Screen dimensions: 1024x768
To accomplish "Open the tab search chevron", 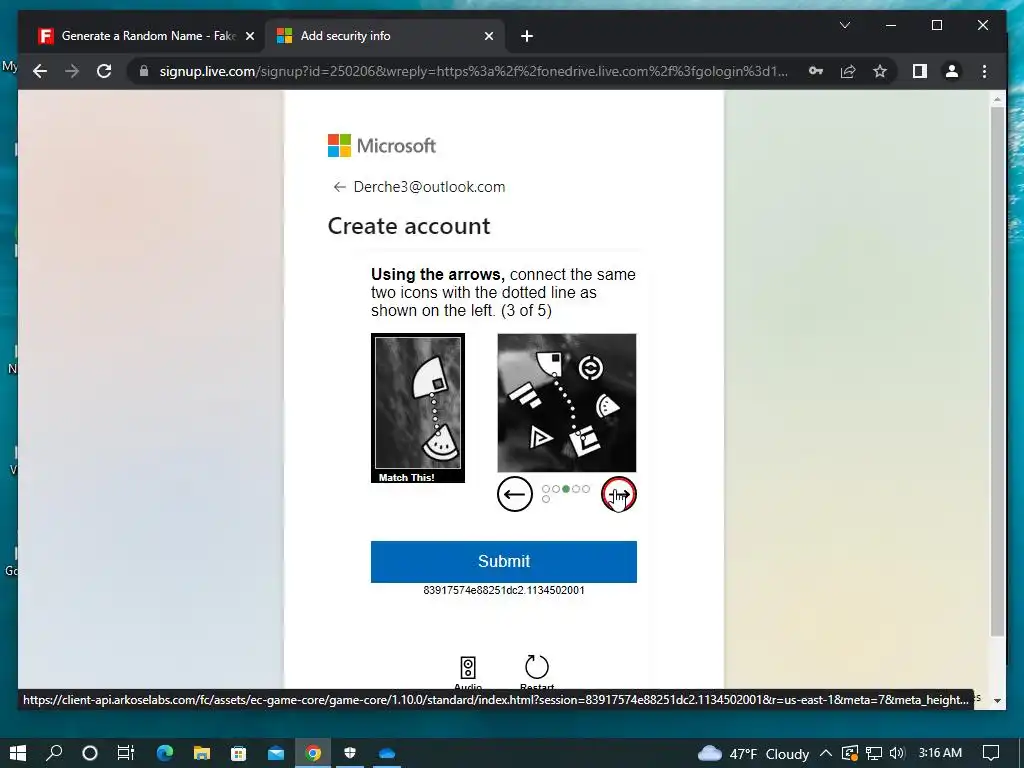I will 844,25.
